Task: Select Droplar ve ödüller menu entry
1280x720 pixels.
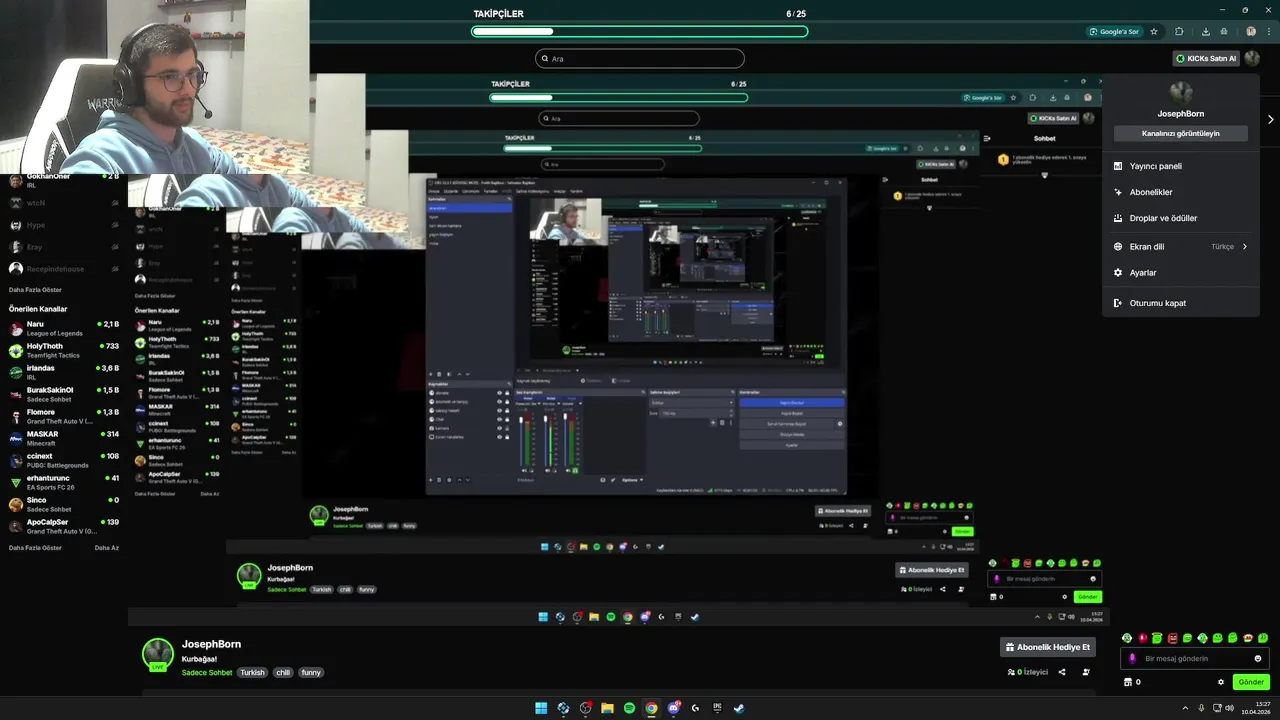Action: point(1180,218)
